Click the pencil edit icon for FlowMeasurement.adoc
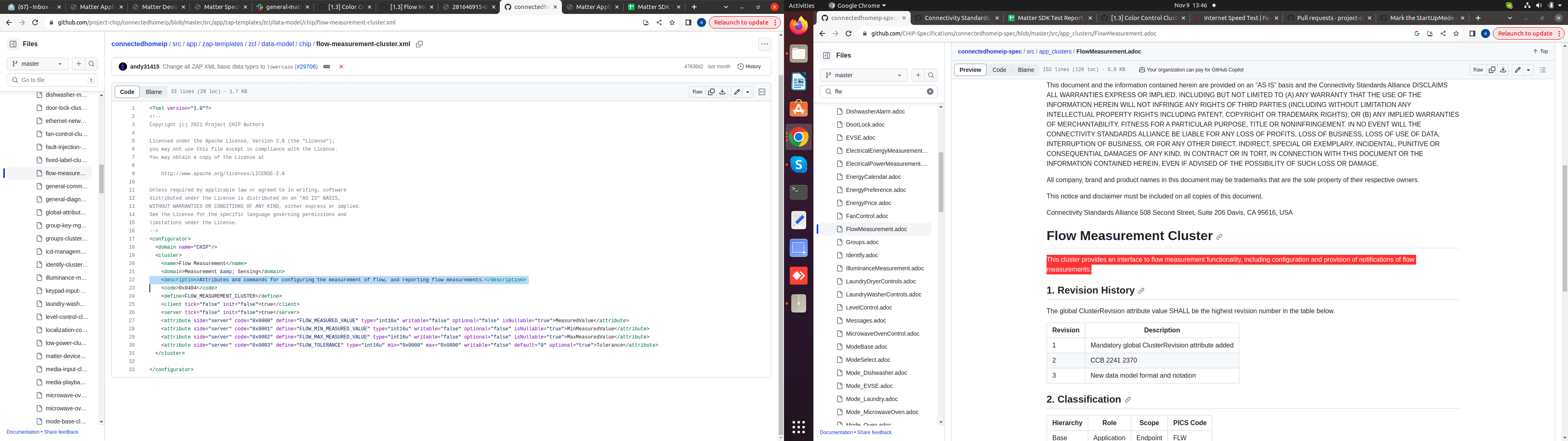 click(x=1517, y=70)
